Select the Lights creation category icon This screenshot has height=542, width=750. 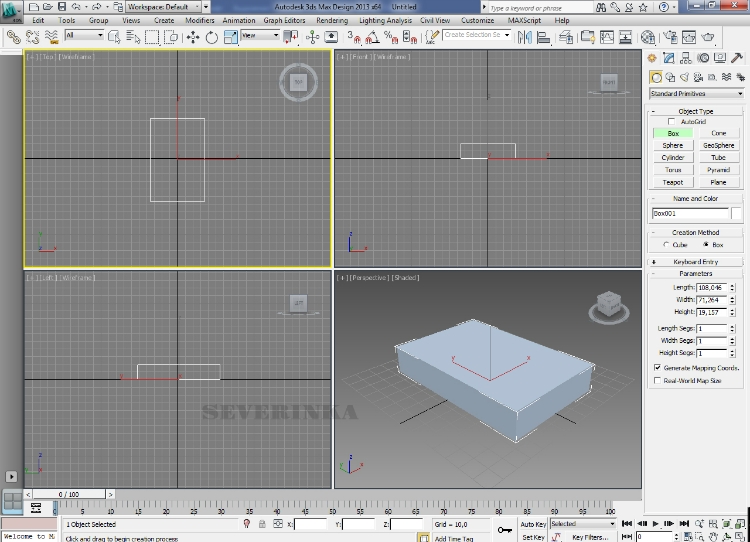[x=684, y=77]
